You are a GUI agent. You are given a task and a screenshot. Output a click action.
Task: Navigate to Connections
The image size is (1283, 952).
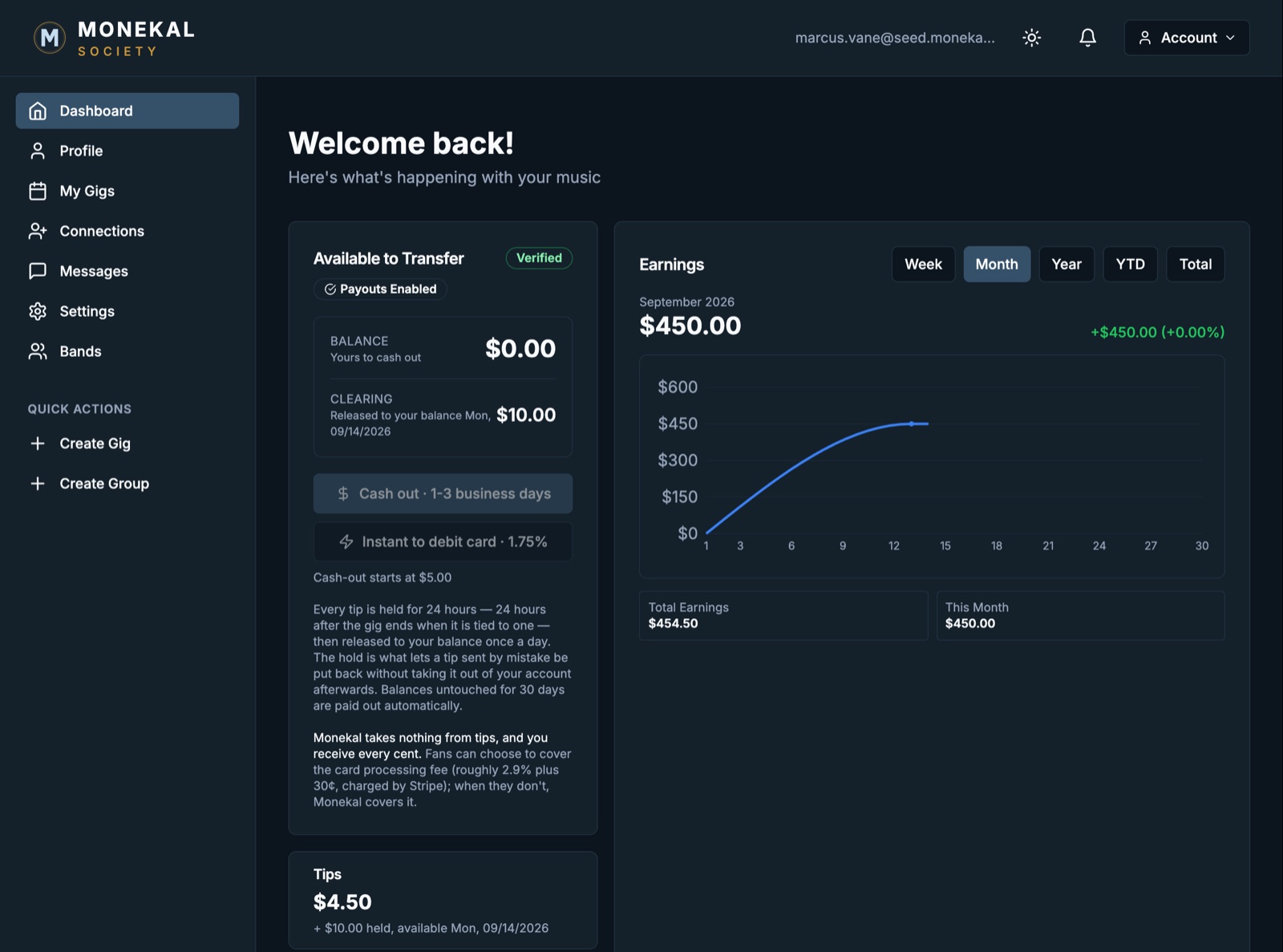point(127,231)
